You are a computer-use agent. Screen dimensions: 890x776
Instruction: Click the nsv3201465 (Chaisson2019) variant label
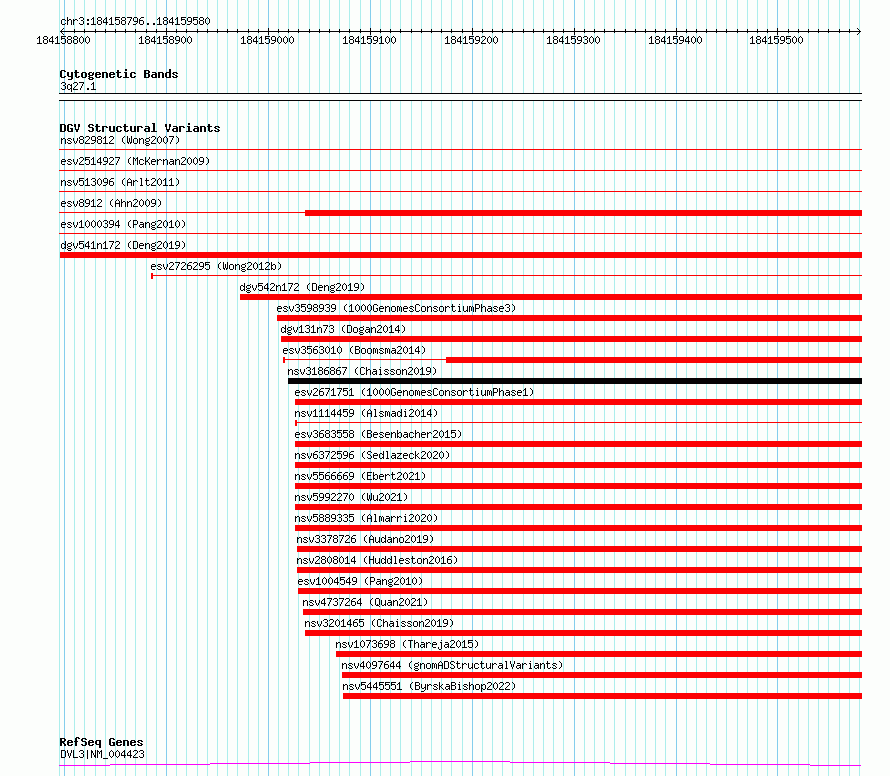tap(379, 623)
